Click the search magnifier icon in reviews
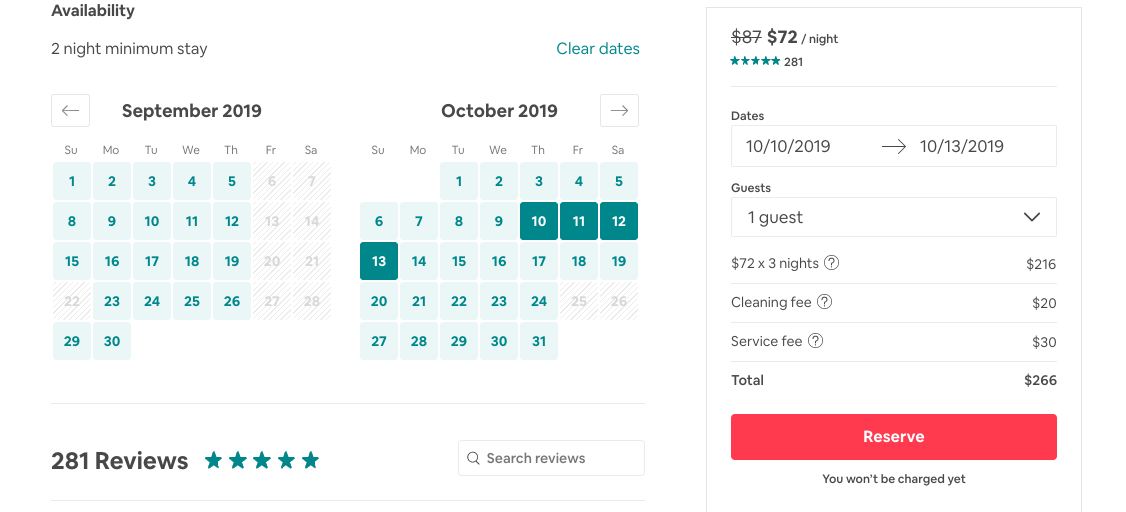Image resolution: width=1126 pixels, height=512 pixels. tap(474, 458)
